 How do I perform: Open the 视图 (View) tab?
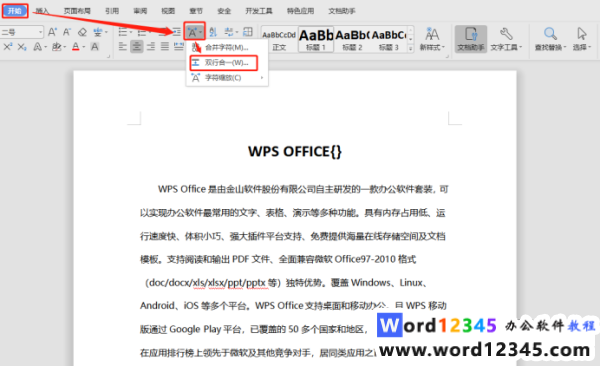coord(168,11)
